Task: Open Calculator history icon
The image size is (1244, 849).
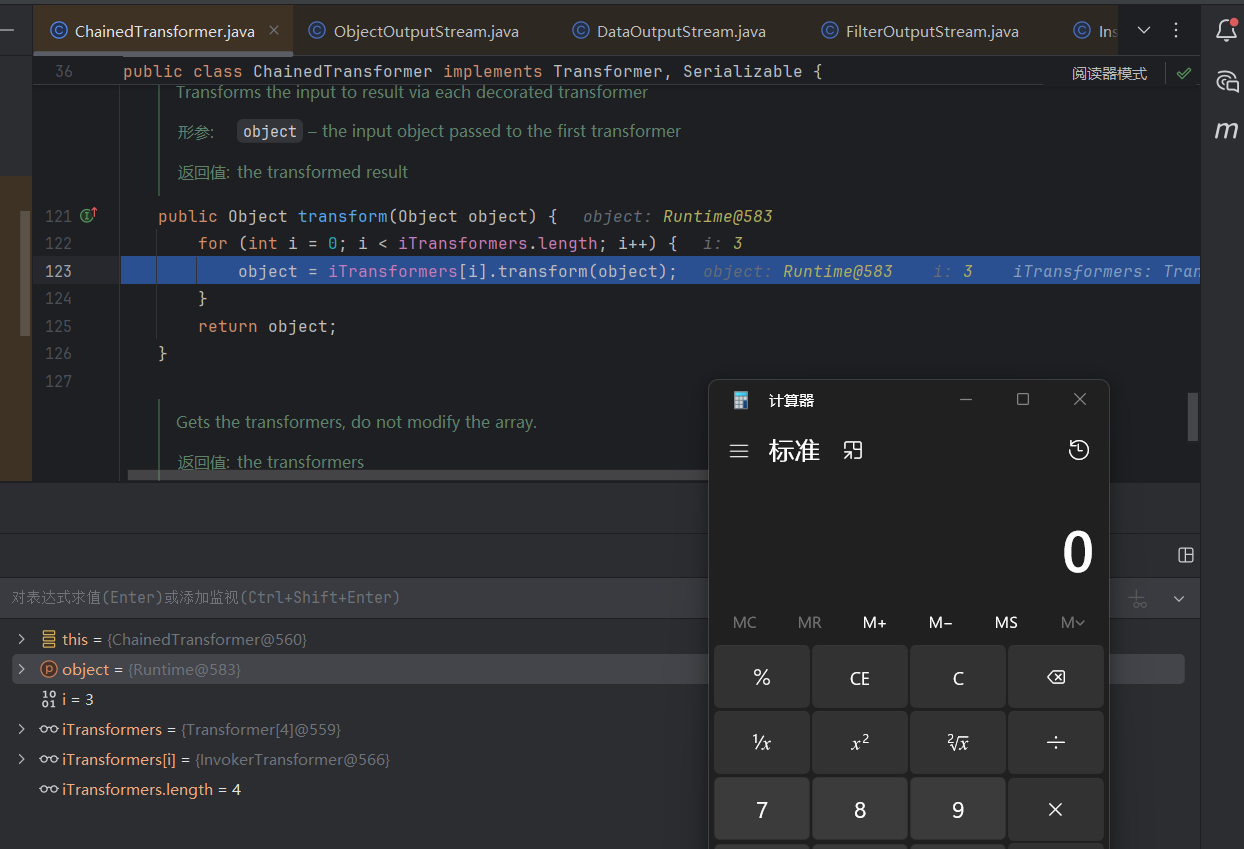Action: (x=1078, y=450)
